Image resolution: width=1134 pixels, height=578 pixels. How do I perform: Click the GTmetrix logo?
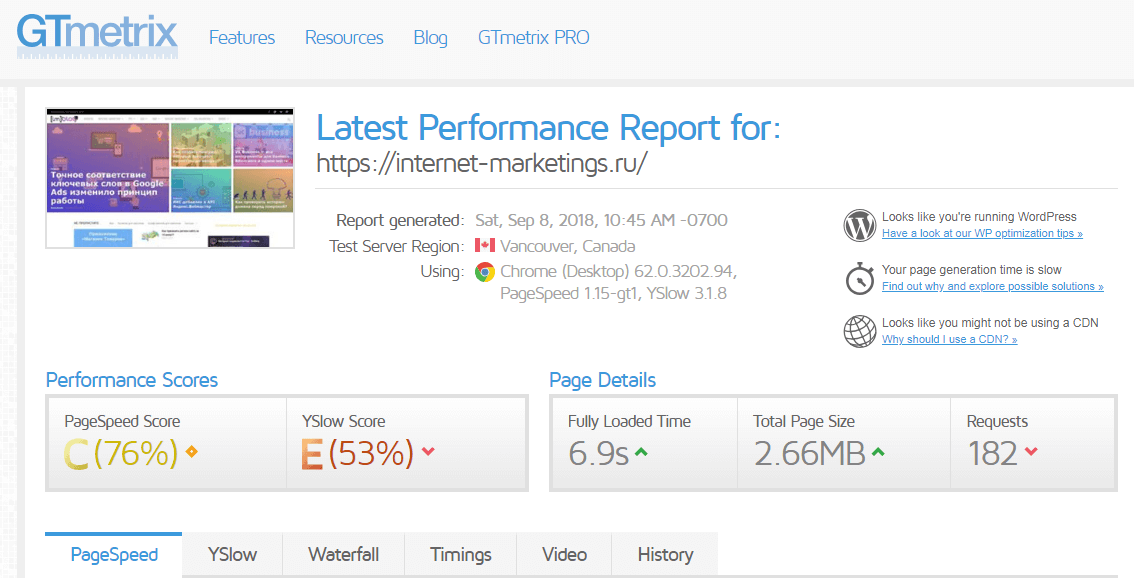(97, 35)
